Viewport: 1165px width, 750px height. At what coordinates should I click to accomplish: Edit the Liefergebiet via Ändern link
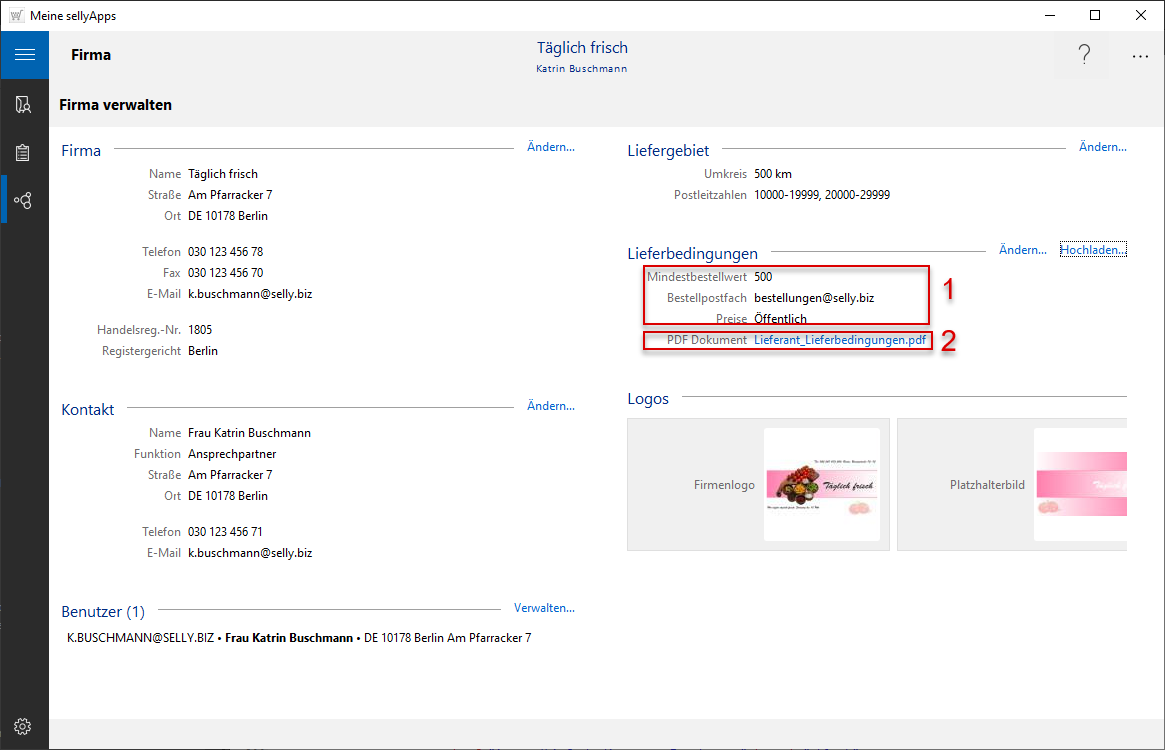[x=1102, y=147]
